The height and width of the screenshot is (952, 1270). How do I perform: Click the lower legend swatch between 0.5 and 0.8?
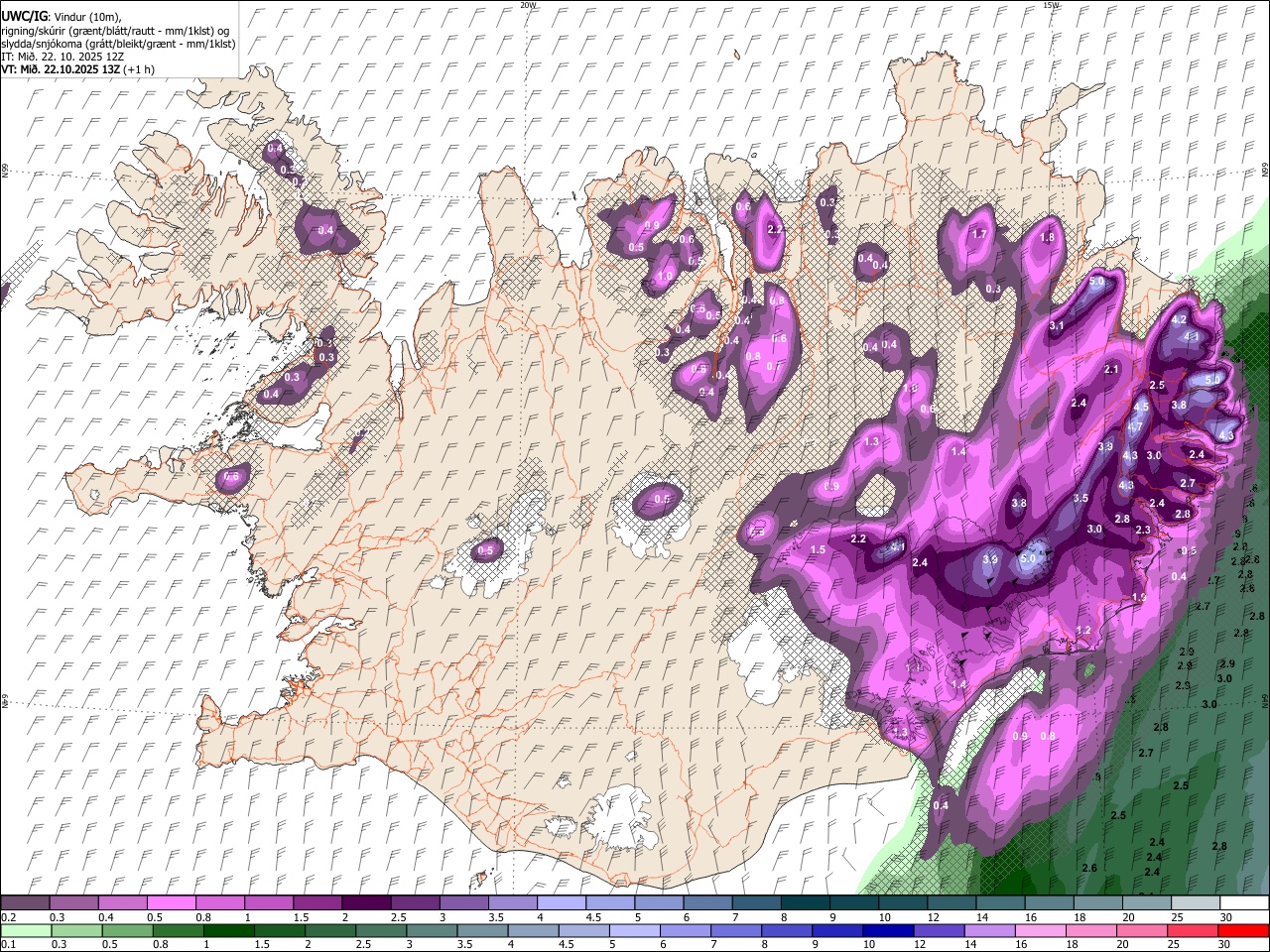(x=126, y=931)
